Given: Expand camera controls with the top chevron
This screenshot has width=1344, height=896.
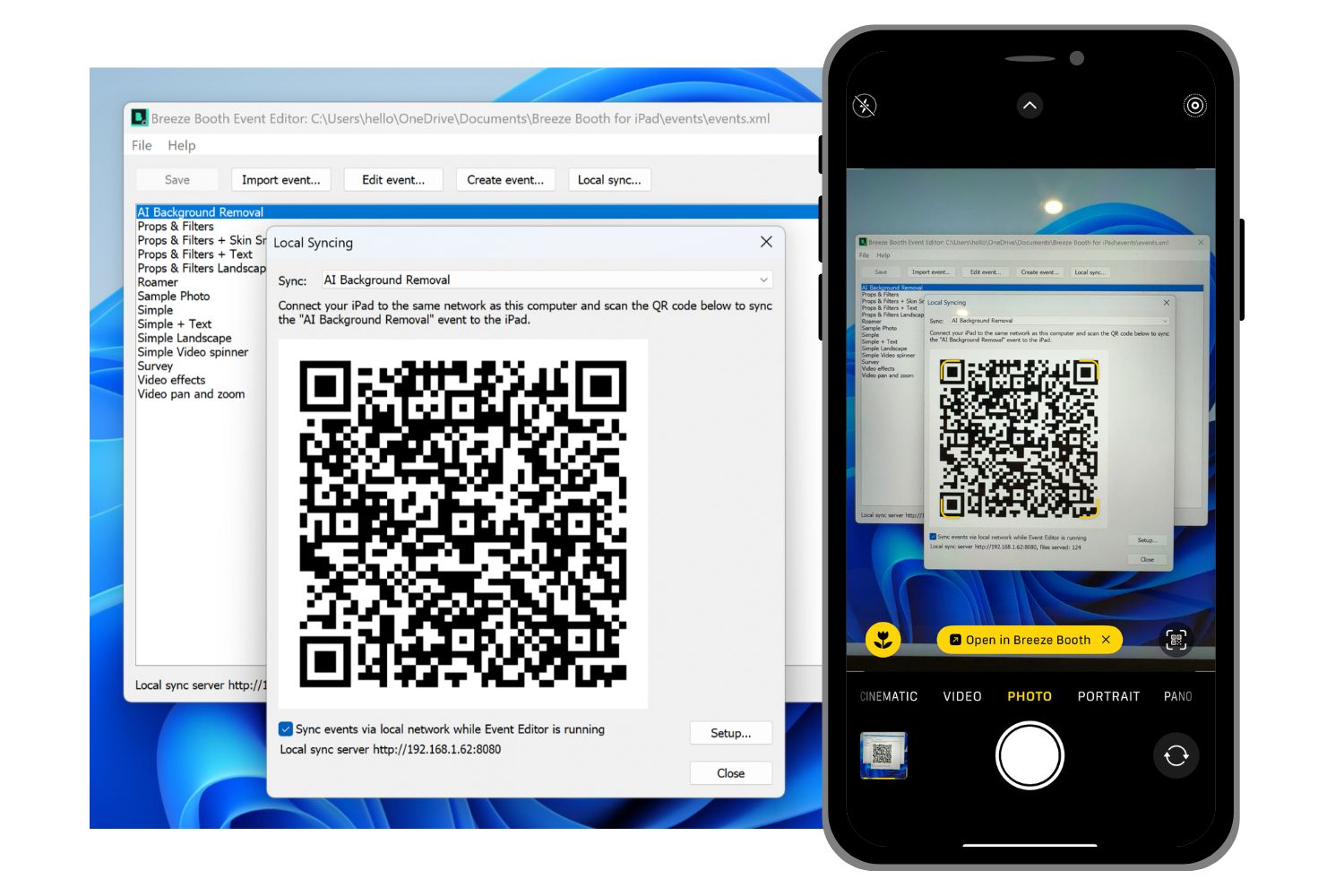Looking at the screenshot, I should point(1030,106).
